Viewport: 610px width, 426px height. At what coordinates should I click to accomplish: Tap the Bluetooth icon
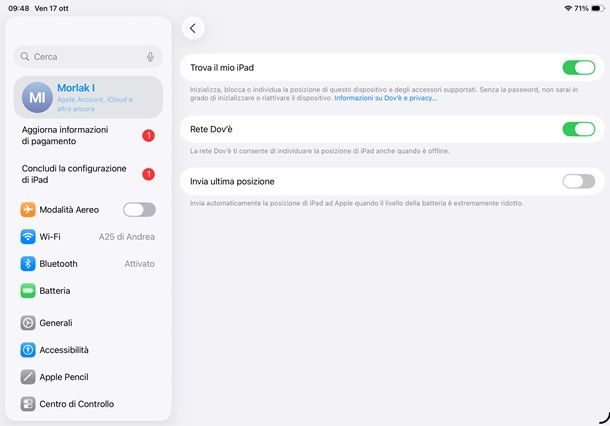28,264
